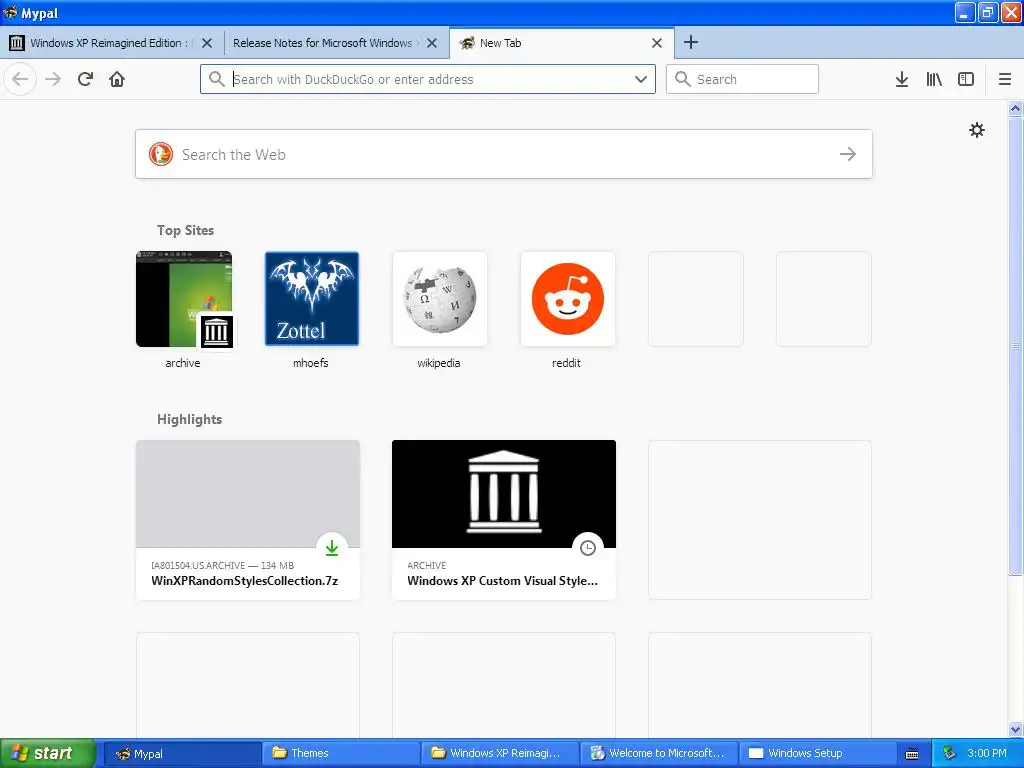Expand the address bar history dropdown
The height and width of the screenshot is (768, 1024).
pos(641,79)
